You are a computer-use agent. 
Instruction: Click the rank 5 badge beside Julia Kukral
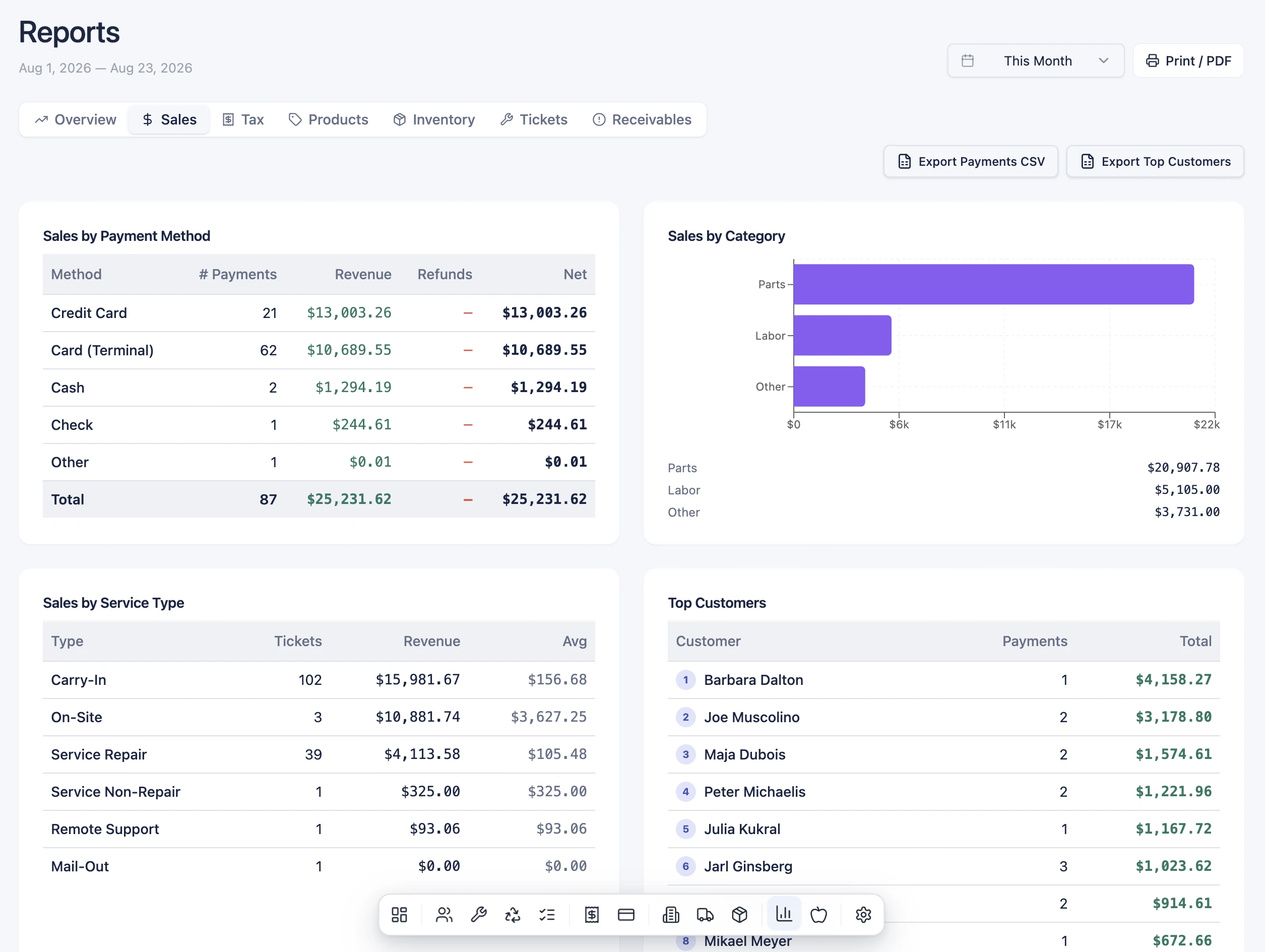[686, 829]
